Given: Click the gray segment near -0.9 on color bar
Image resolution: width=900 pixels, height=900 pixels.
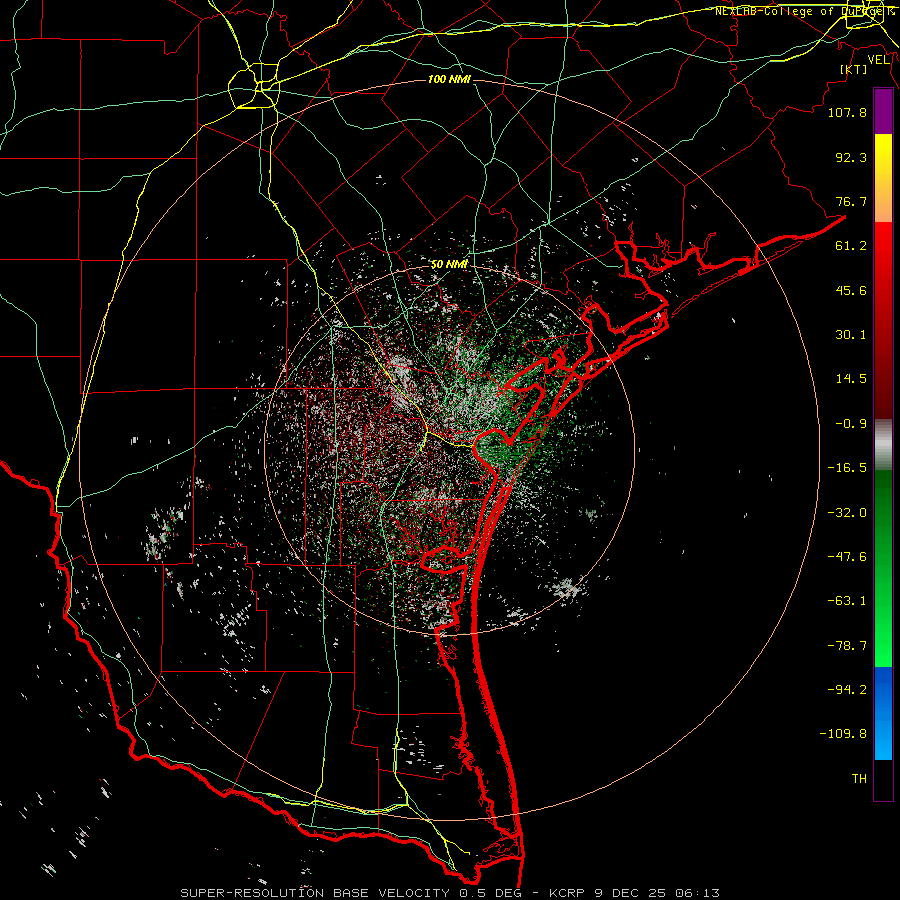Looking at the screenshot, I should pyautogui.click(x=883, y=445).
